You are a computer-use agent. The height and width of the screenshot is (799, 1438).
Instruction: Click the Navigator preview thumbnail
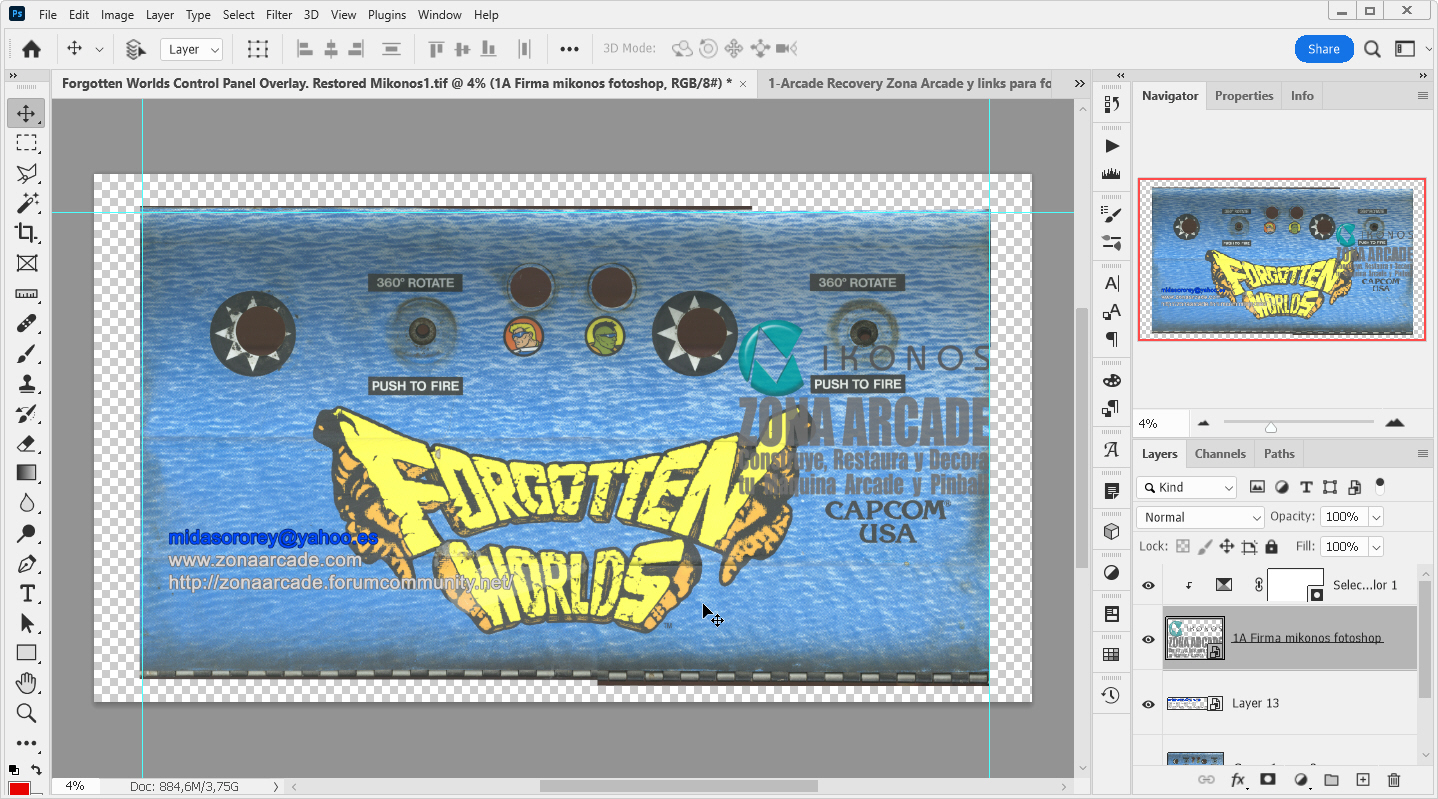(x=1282, y=259)
